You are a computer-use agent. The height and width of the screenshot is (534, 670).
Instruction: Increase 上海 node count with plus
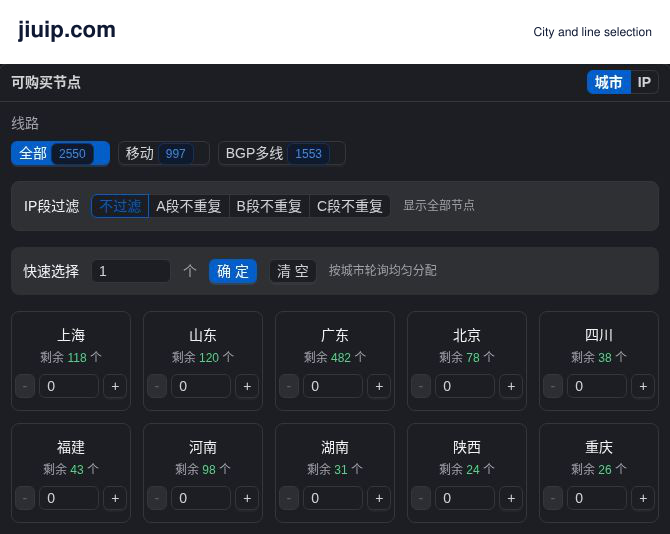[115, 386]
